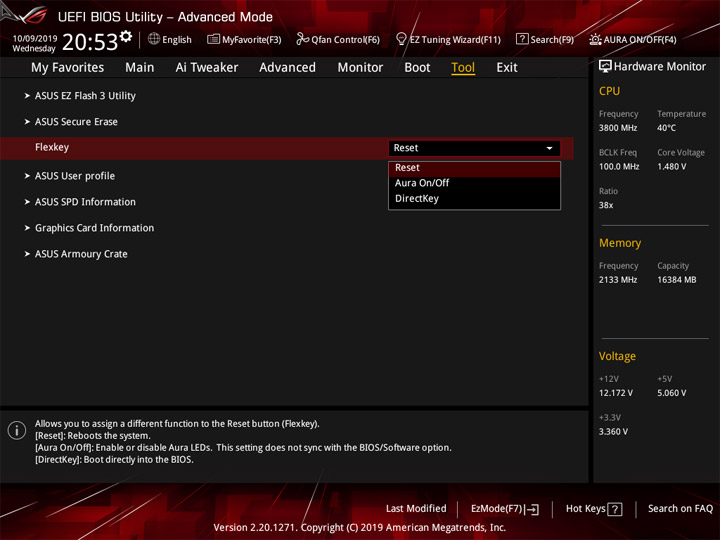The height and width of the screenshot is (540, 720).
Task: Click +3.3V value 3.360 V
Action: click(x=613, y=432)
